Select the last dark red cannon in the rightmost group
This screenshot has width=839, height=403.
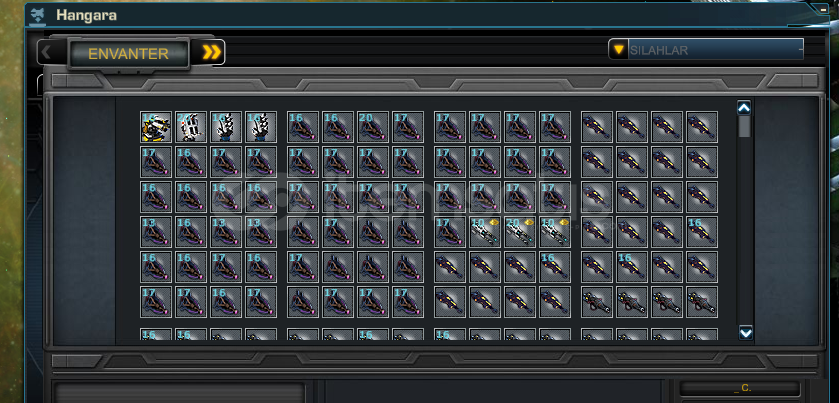pyautogui.click(x=702, y=302)
